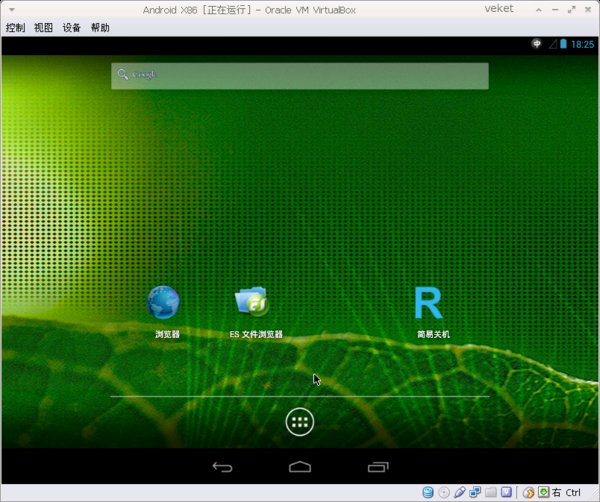The image size is (600, 502).
Task: Click the 18:25 clock
Action: tap(582, 44)
